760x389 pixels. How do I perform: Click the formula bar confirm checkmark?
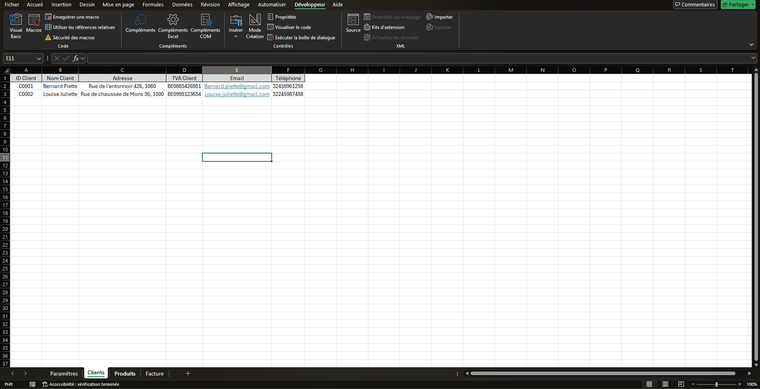point(66,59)
